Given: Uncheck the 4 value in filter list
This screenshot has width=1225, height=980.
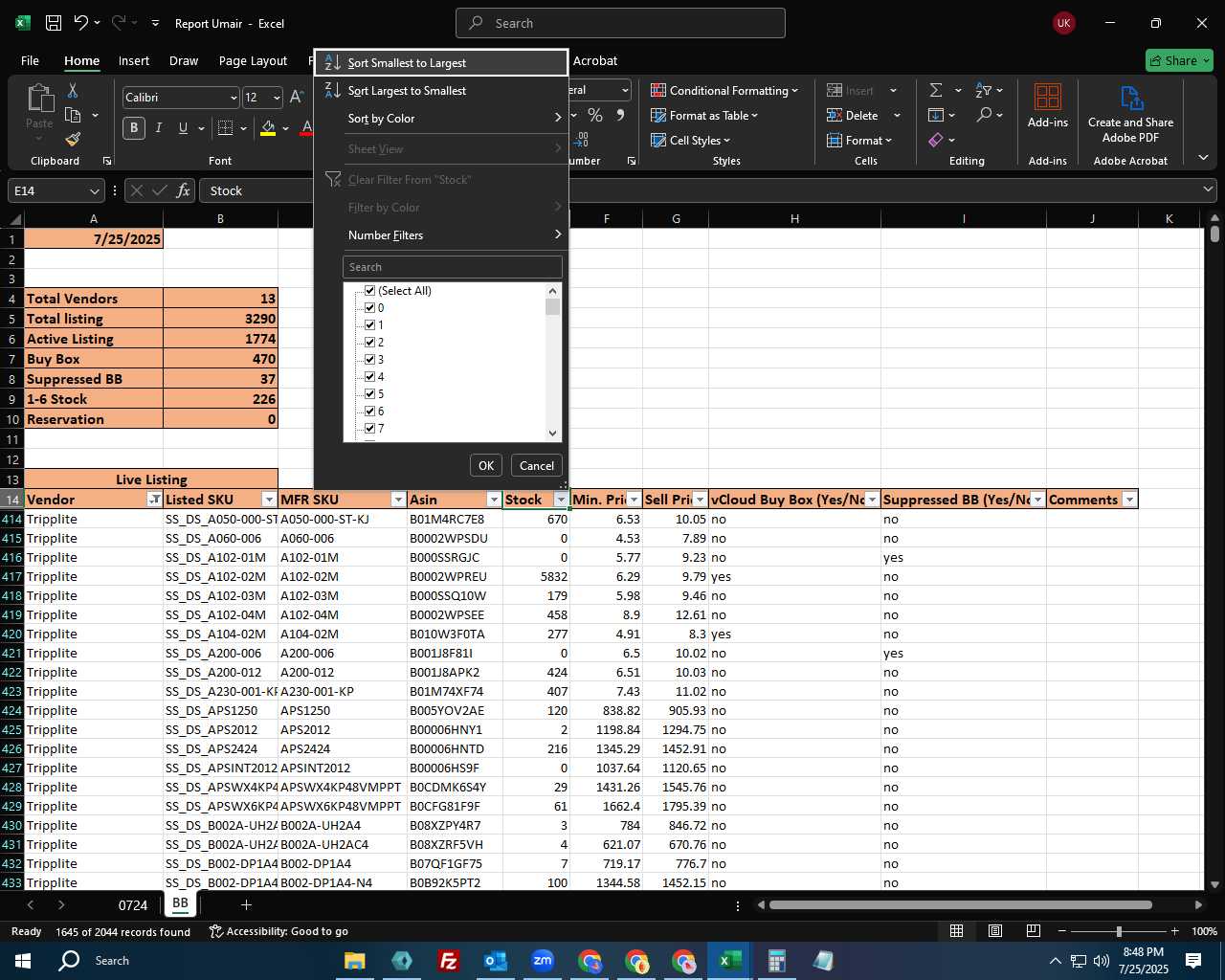Looking at the screenshot, I should pos(370,377).
